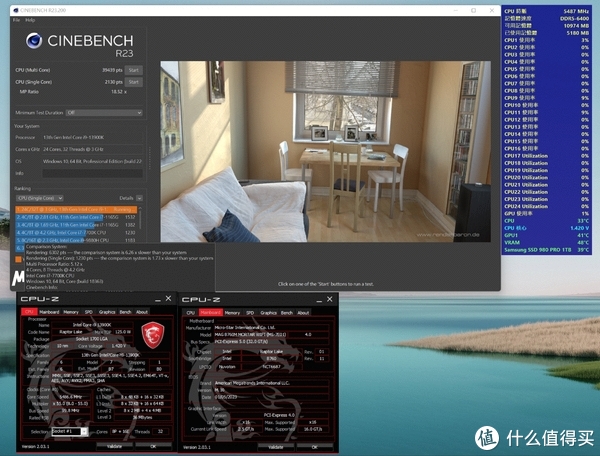The width and height of the screenshot is (600, 456).
Task: Select the i9-9880H ranking row
Action: 76,240
